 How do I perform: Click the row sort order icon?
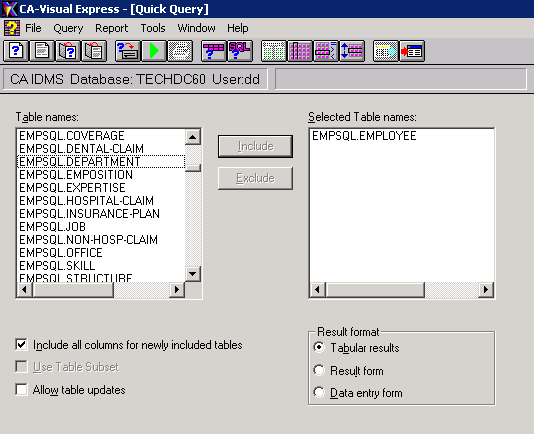click(352, 51)
